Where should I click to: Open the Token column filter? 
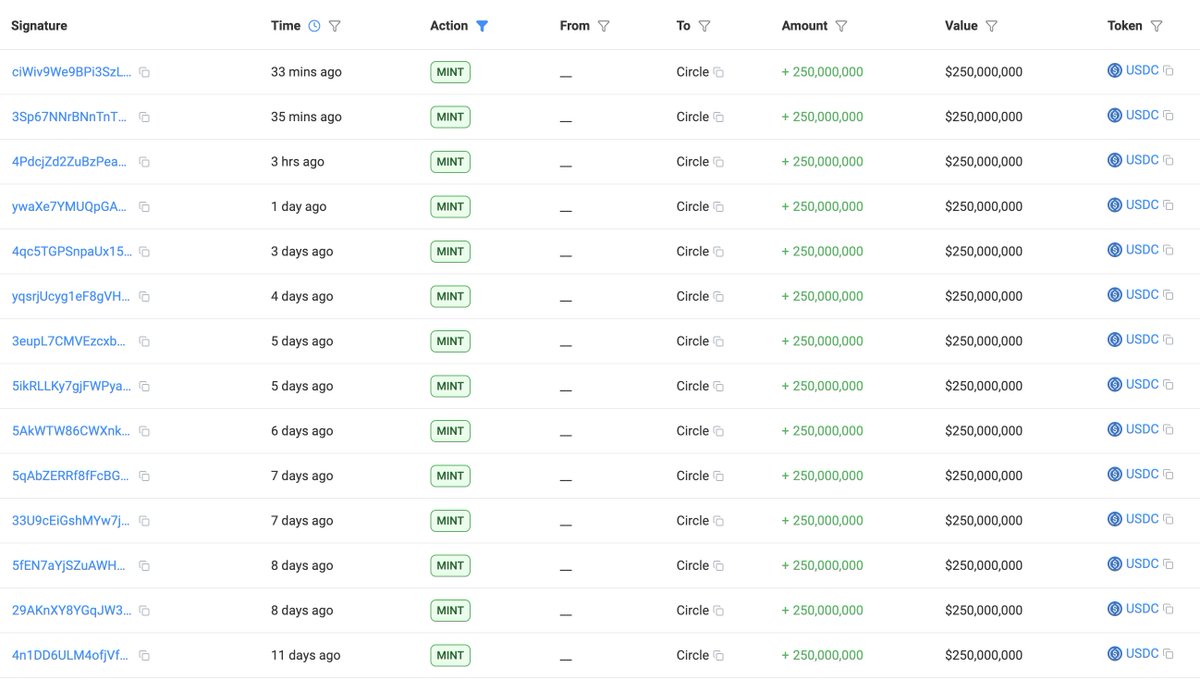tap(1156, 26)
